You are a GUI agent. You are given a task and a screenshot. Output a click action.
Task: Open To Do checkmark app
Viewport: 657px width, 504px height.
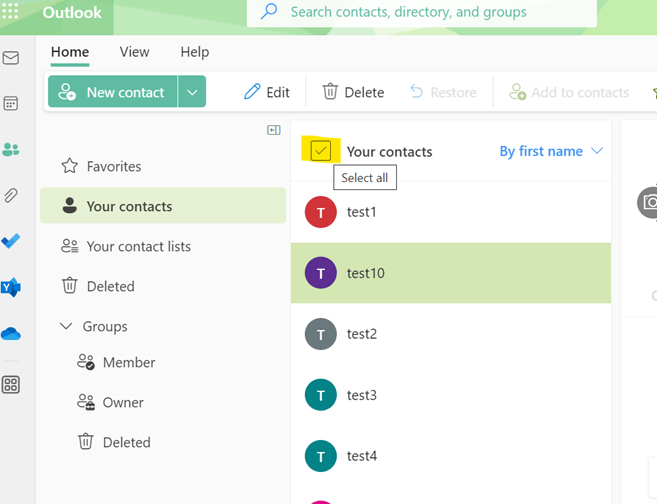tap(10, 241)
